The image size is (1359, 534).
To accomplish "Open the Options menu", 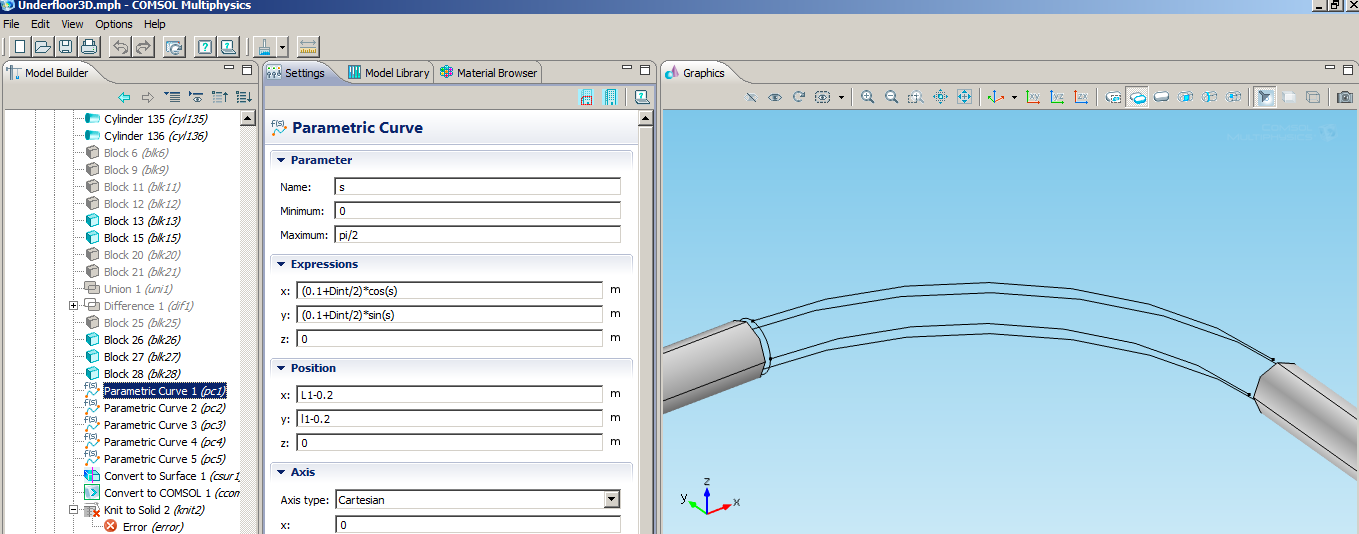I will point(113,24).
